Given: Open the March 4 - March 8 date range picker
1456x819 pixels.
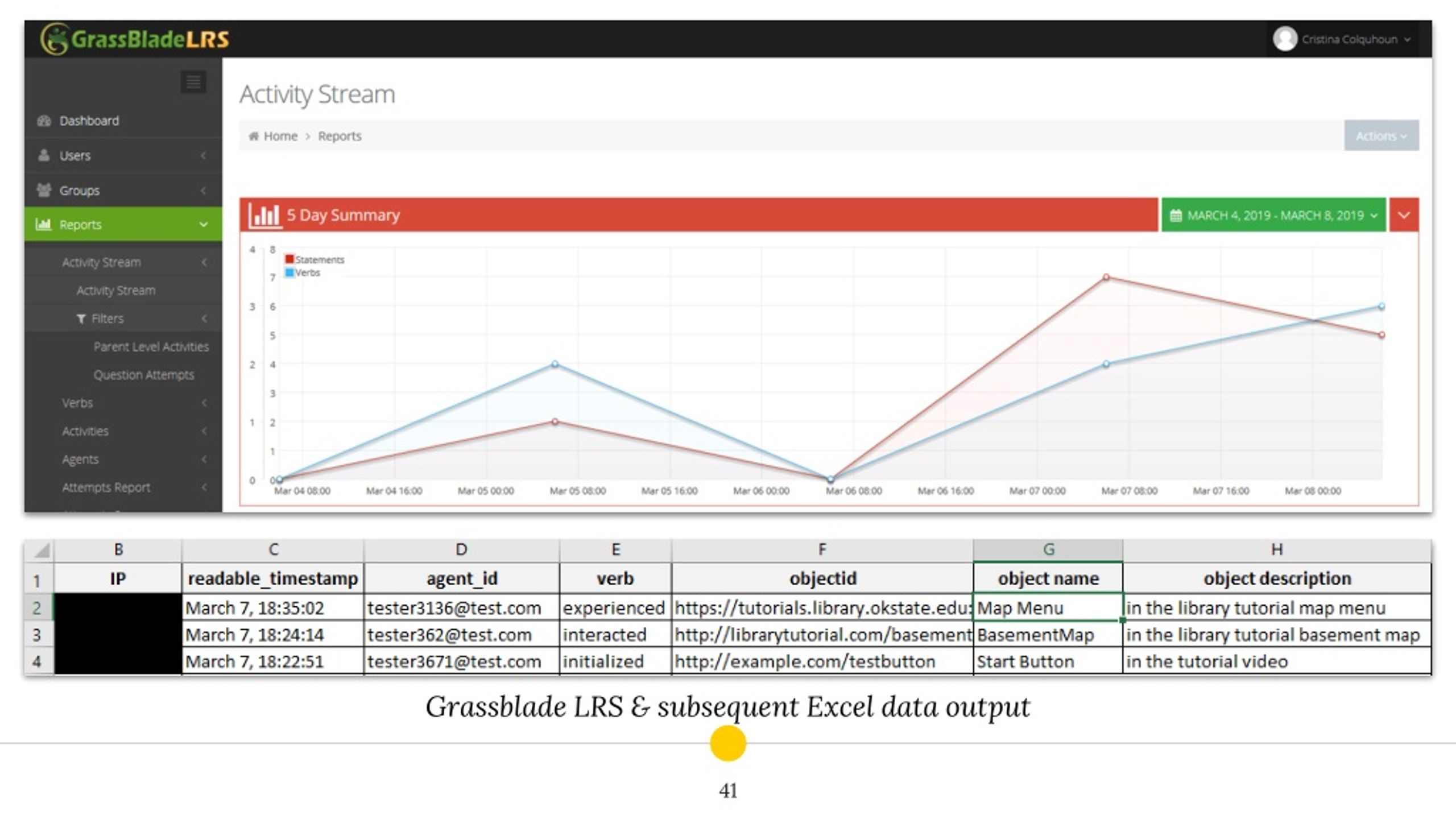Looking at the screenshot, I should (x=1273, y=216).
